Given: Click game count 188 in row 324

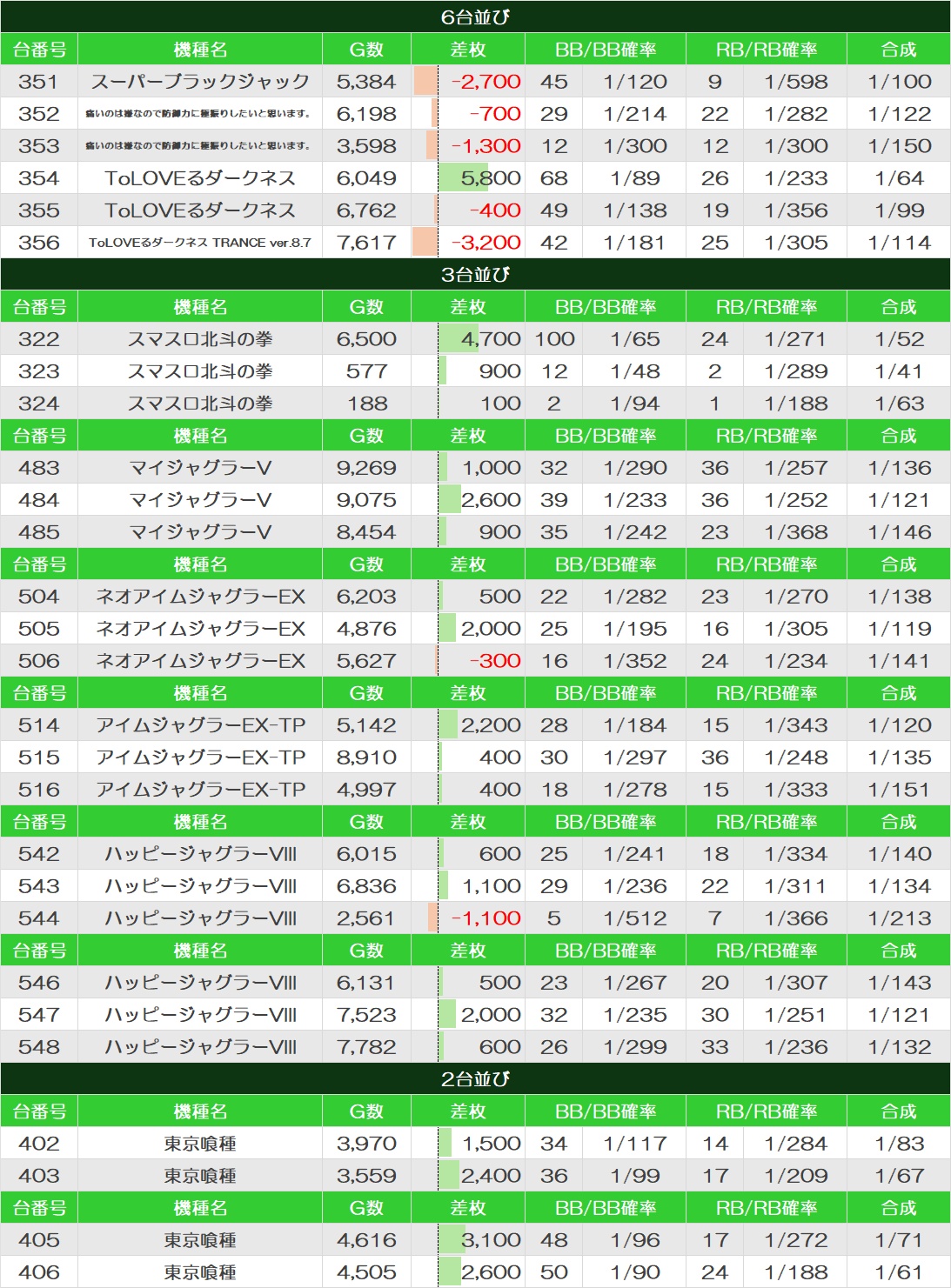Looking at the screenshot, I should pos(366,403).
